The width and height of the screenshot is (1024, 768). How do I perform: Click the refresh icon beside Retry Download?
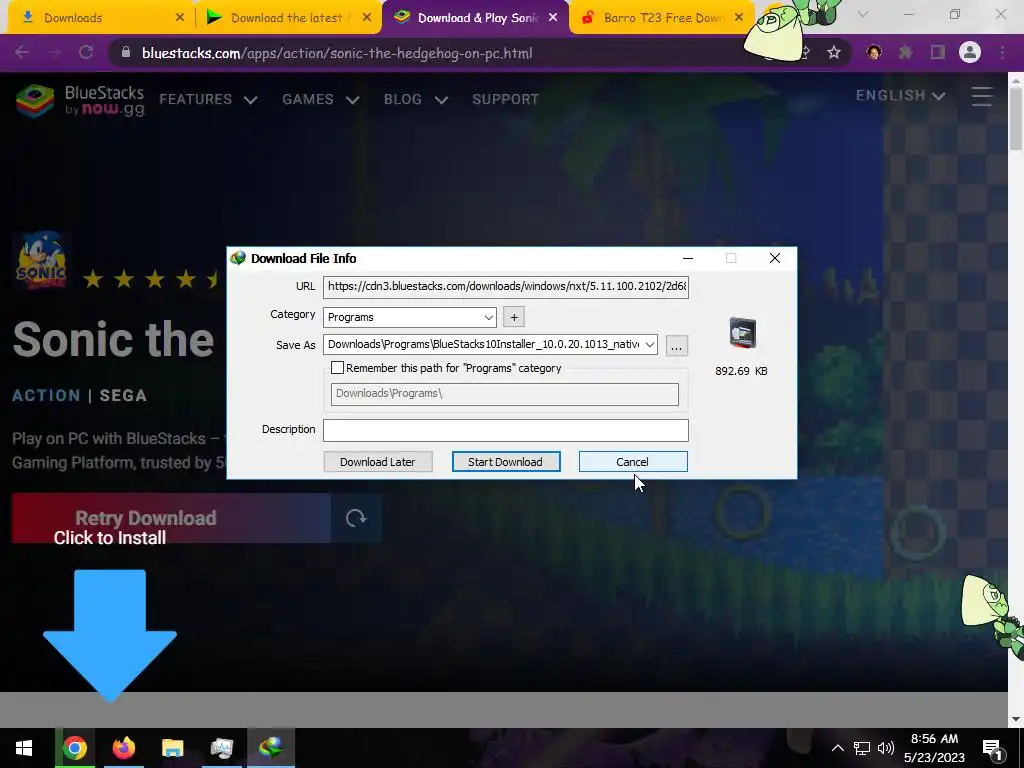[x=356, y=518]
